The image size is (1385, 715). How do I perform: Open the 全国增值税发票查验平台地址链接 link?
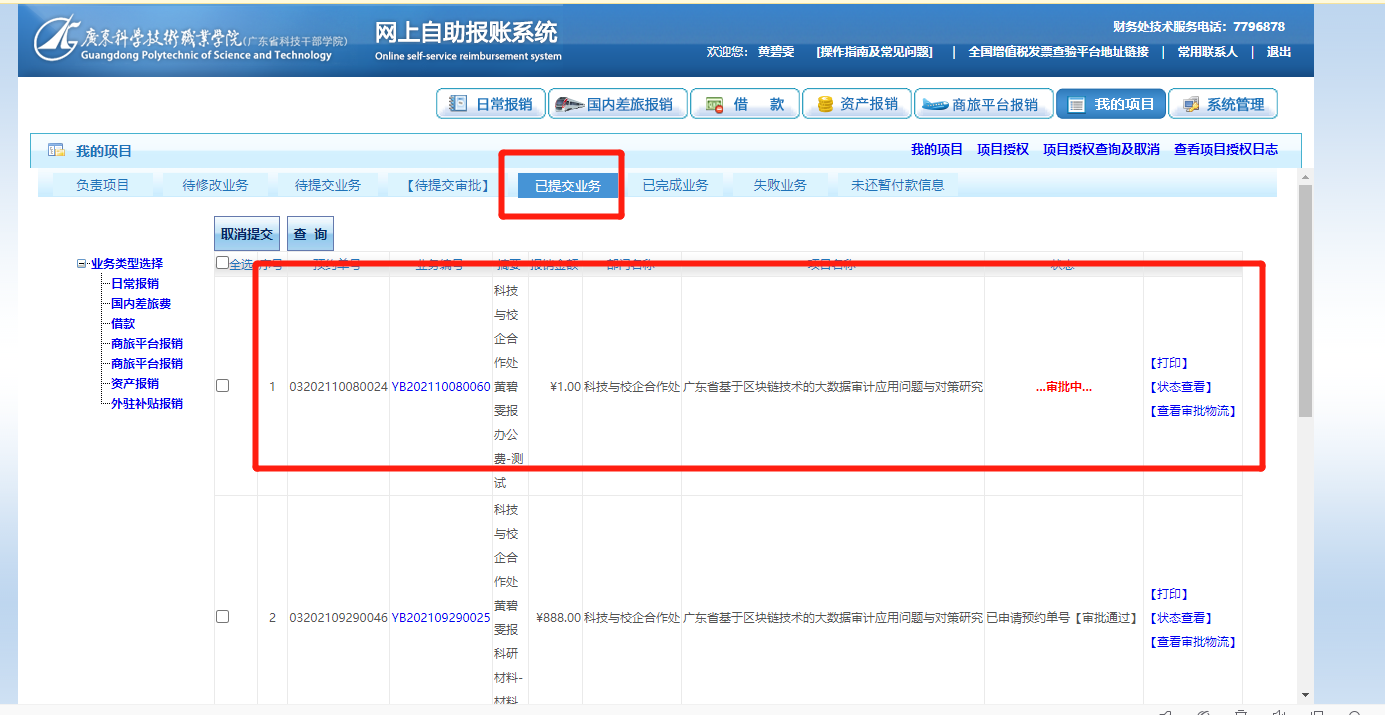coord(1058,52)
